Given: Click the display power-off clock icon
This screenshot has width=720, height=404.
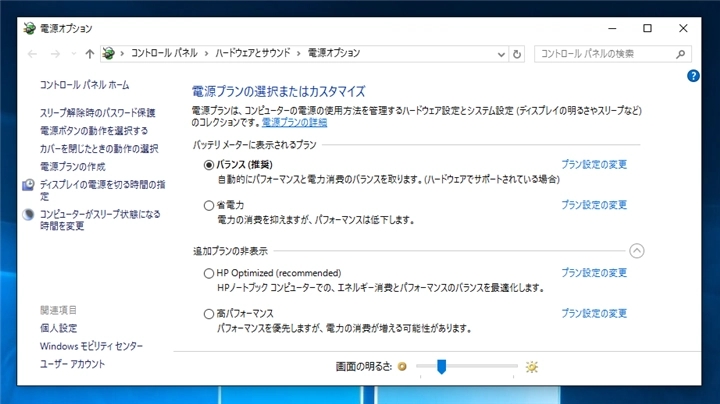Looking at the screenshot, I should [28, 185].
